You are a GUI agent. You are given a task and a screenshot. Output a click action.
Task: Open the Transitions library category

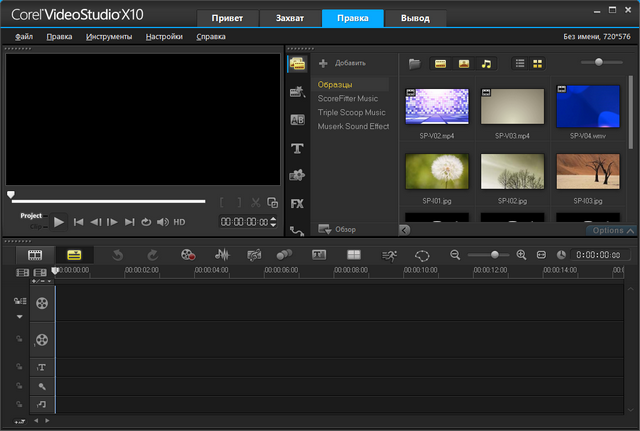(x=297, y=120)
